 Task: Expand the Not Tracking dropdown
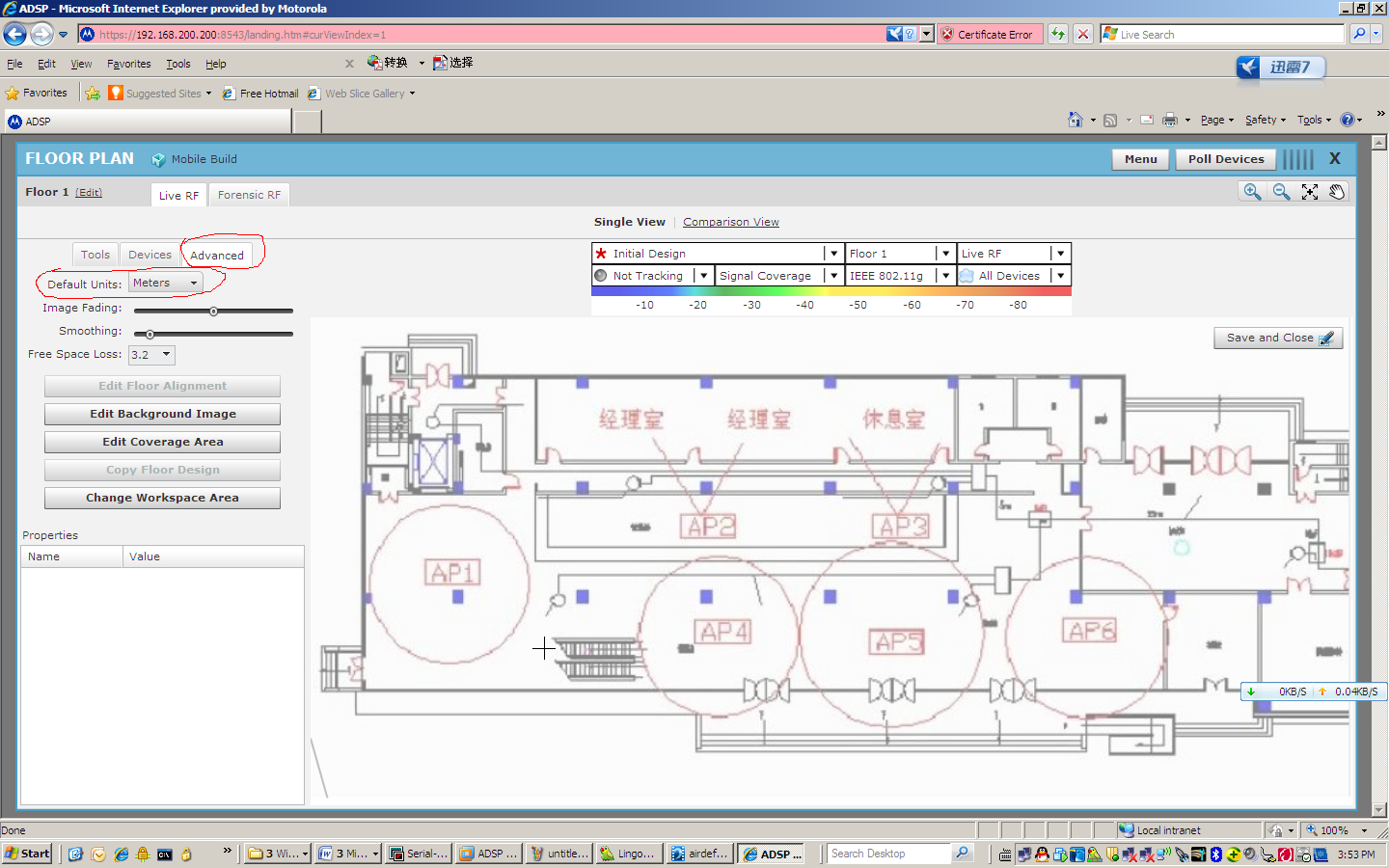point(704,276)
